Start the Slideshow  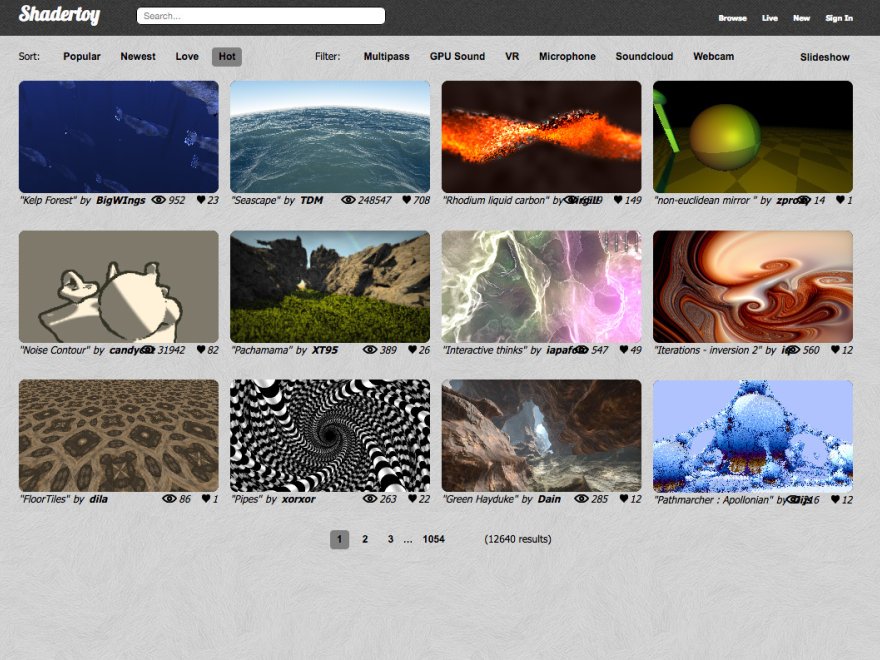click(x=823, y=57)
